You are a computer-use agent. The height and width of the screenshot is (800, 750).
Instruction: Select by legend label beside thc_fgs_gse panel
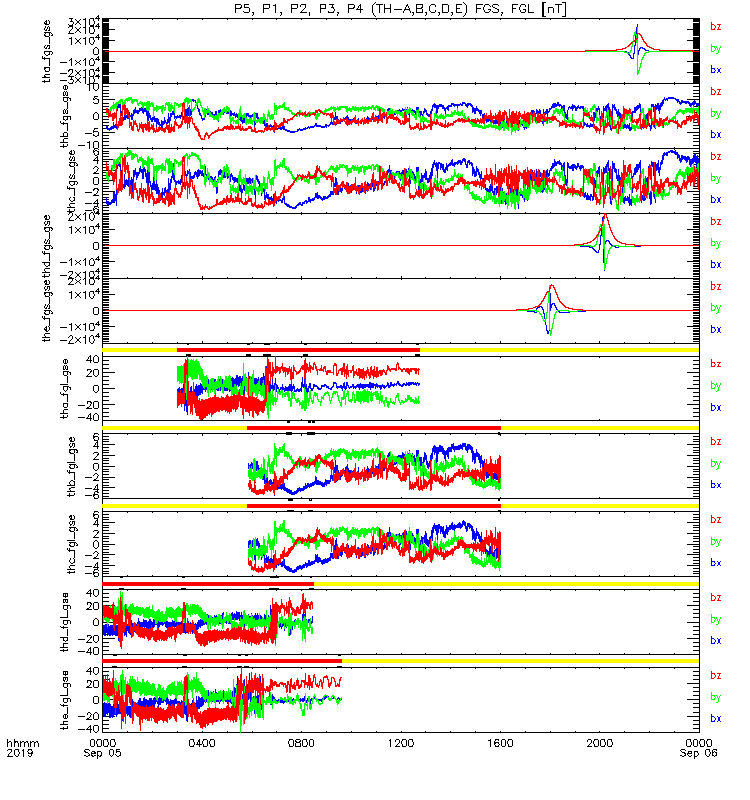click(716, 178)
